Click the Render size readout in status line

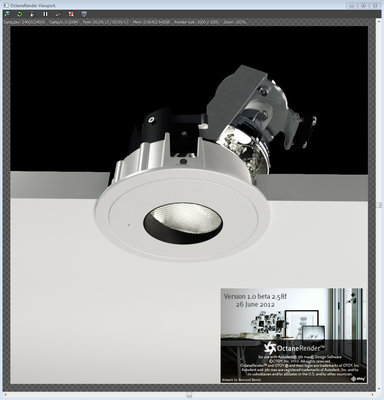pyautogui.click(x=197, y=22)
